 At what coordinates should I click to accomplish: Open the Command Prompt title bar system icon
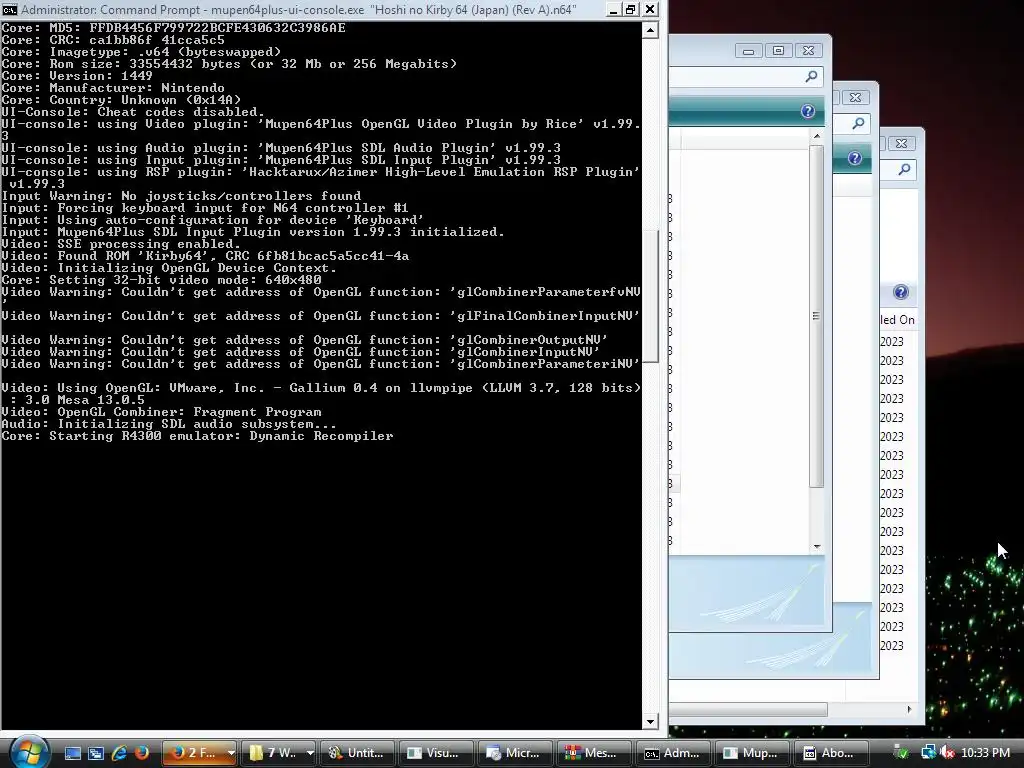pyautogui.click(x=9, y=9)
